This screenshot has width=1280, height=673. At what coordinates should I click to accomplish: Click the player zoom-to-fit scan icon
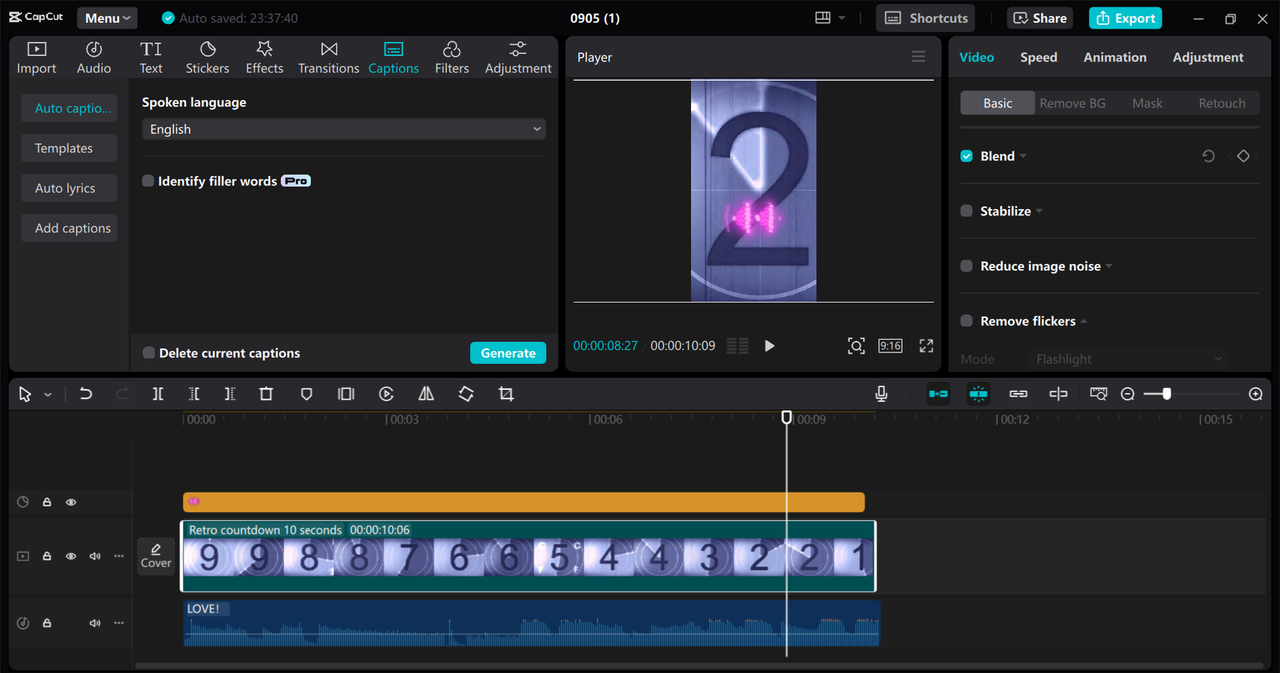point(856,345)
